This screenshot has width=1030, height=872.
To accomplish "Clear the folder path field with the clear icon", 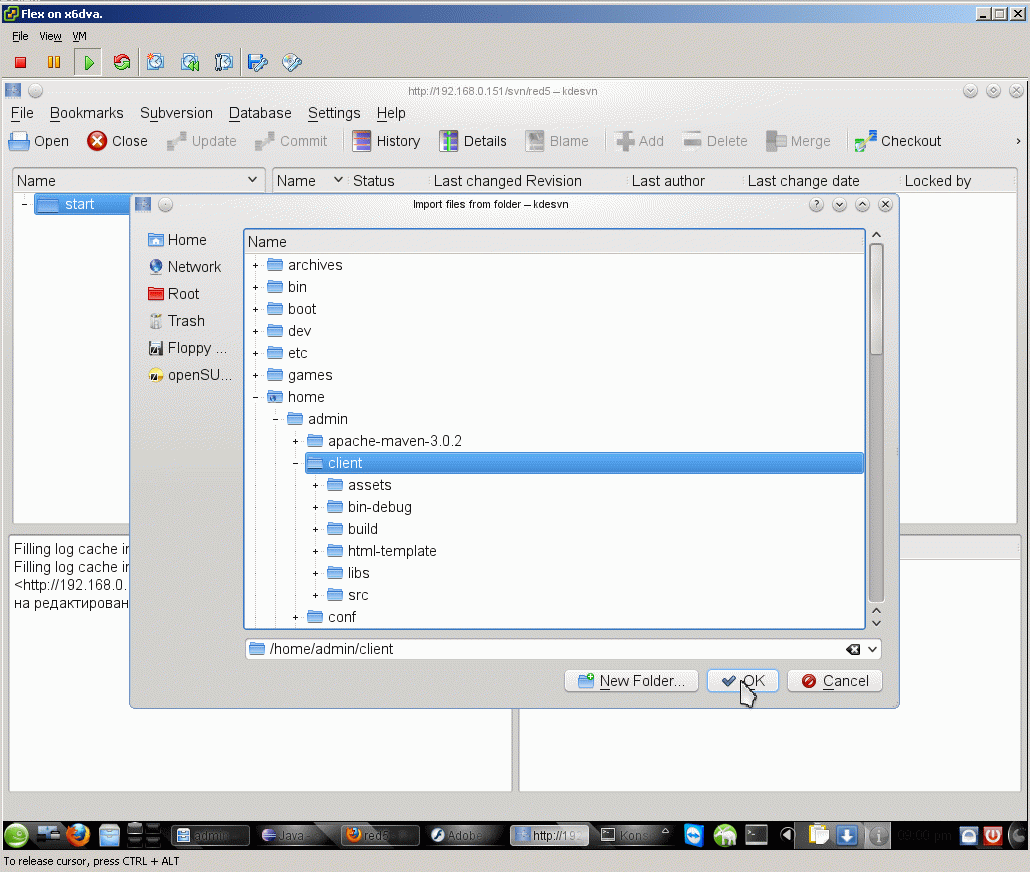I will click(x=853, y=649).
